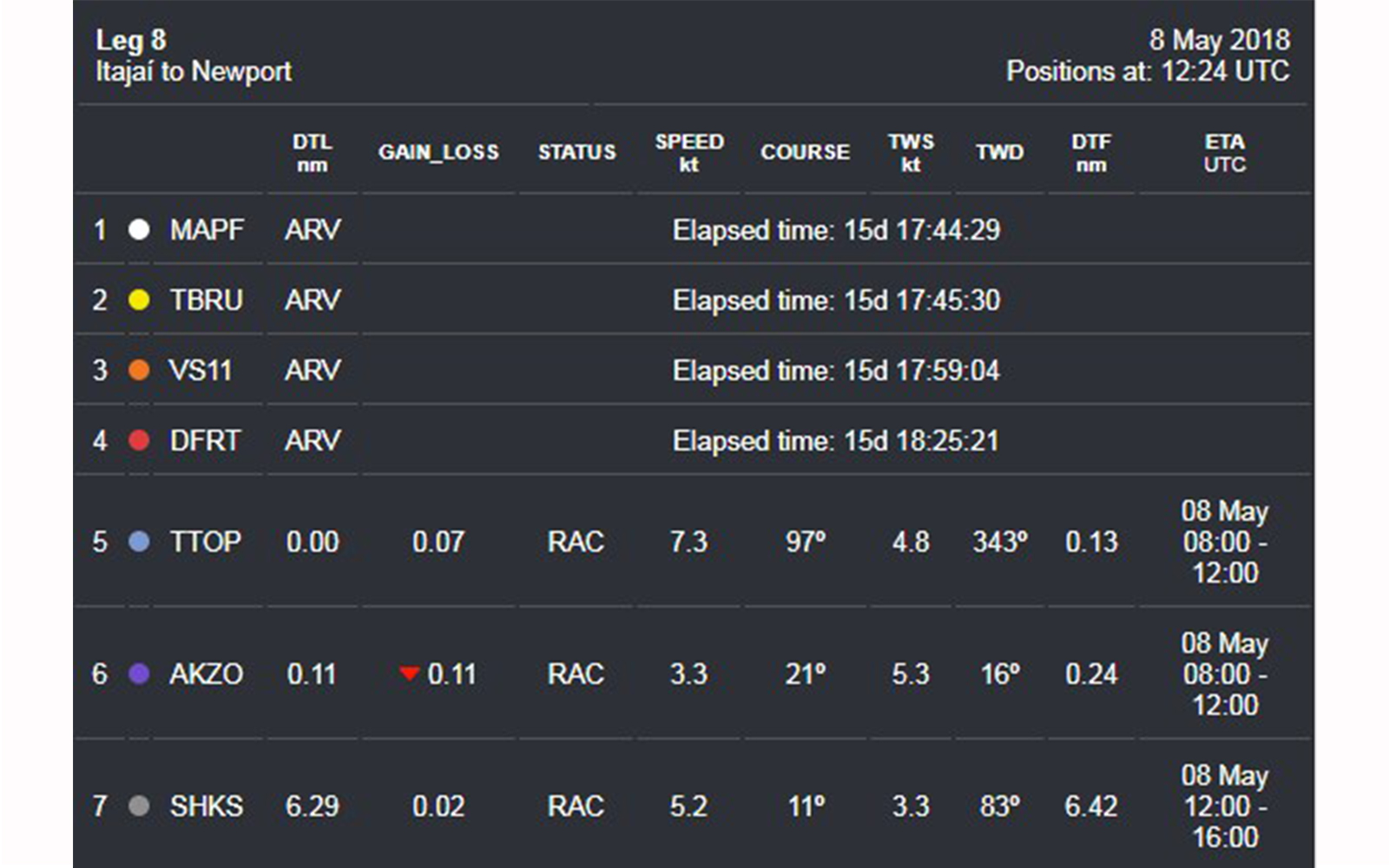
Task: Click the DTF nm column header
Action: 1091,153
